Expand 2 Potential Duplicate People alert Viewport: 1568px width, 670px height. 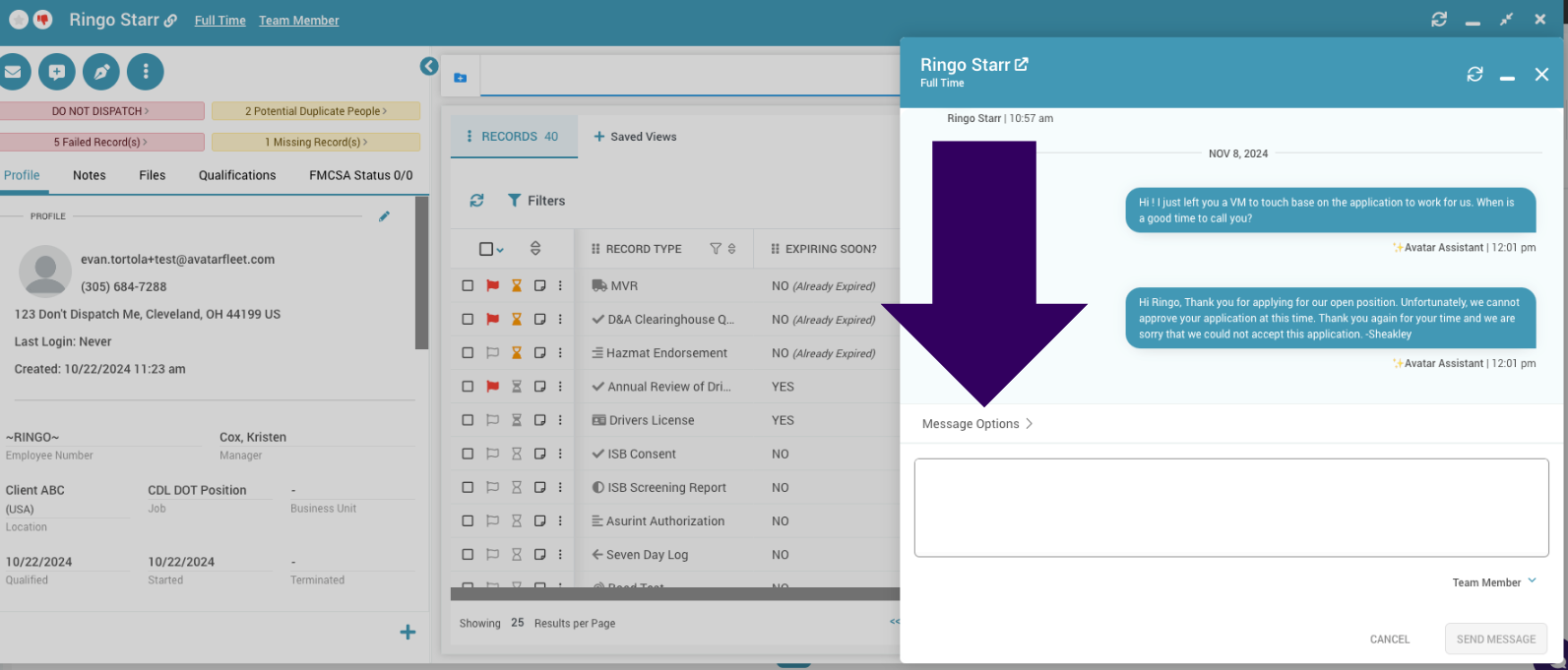[x=316, y=111]
